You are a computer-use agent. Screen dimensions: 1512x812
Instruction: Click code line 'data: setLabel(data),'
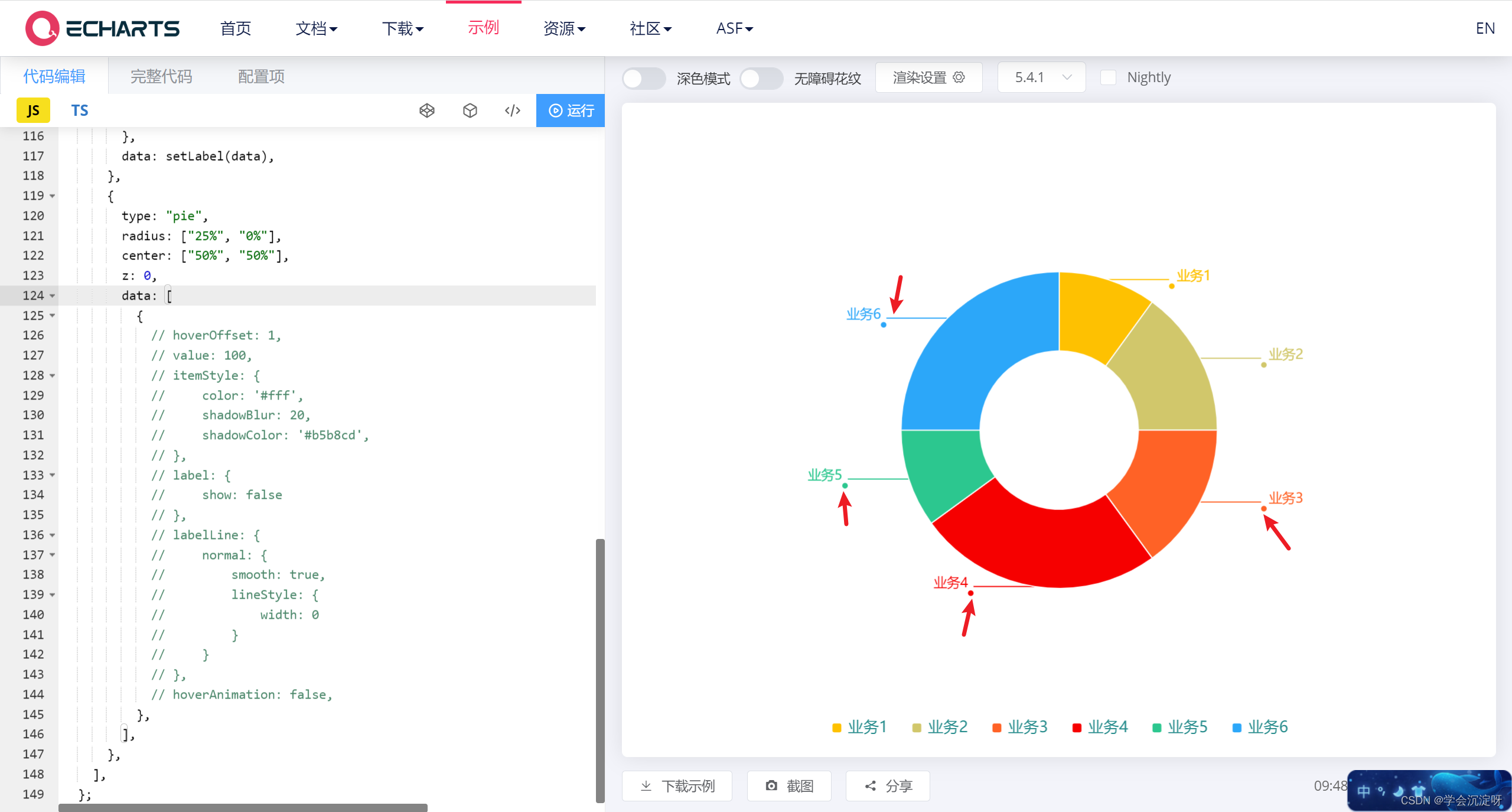(x=198, y=156)
